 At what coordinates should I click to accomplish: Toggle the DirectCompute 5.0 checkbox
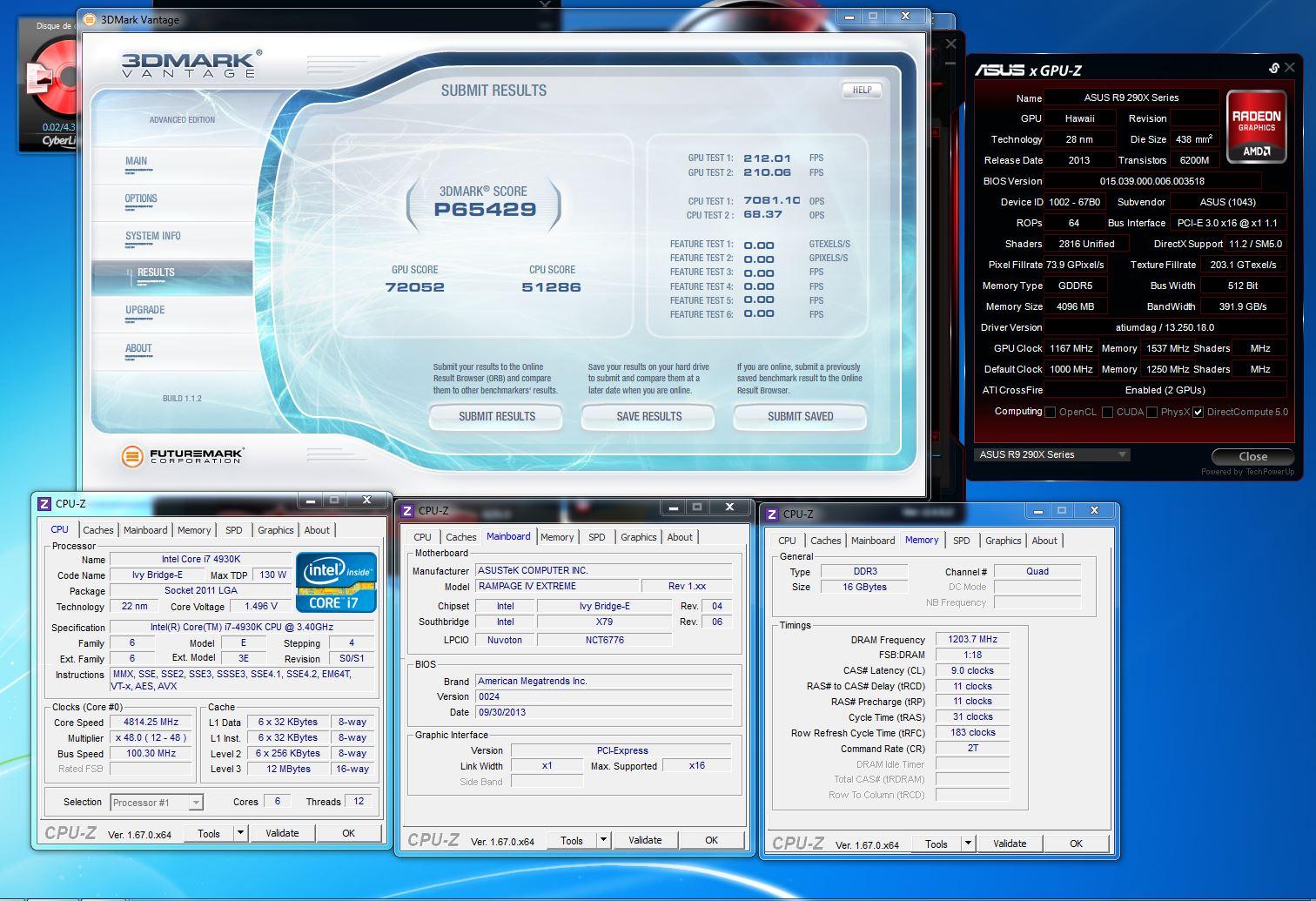1198,412
